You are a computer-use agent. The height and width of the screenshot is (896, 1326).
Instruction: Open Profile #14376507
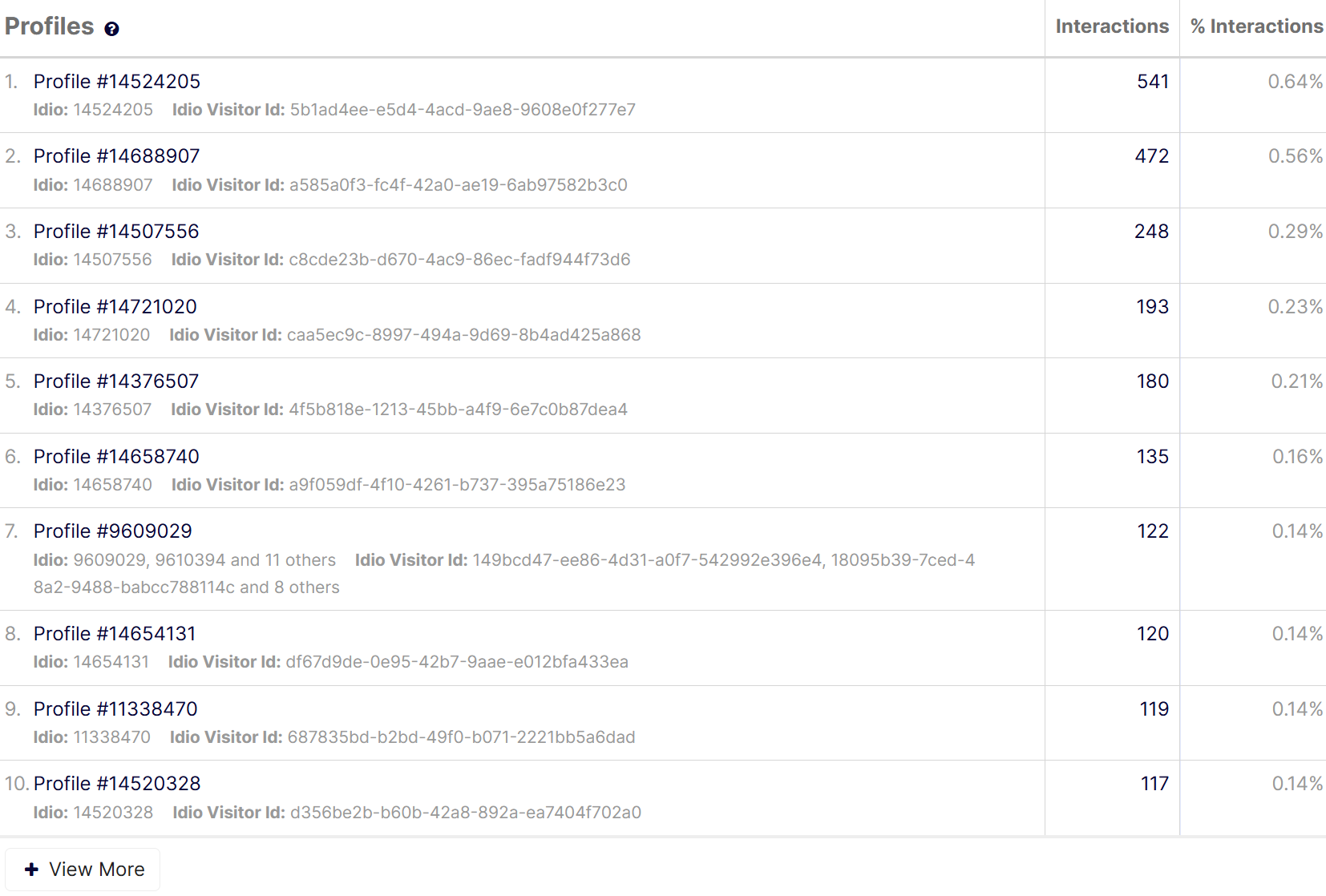click(116, 381)
